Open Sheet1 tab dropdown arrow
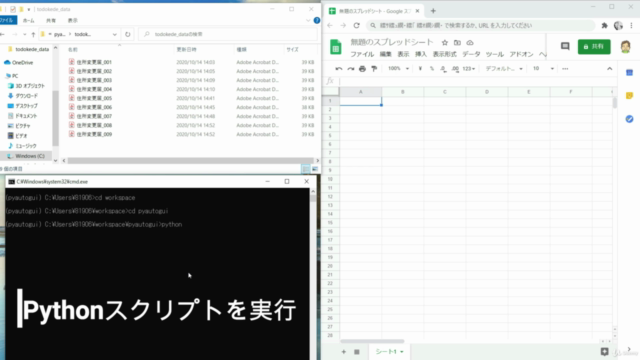 pos(402,352)
